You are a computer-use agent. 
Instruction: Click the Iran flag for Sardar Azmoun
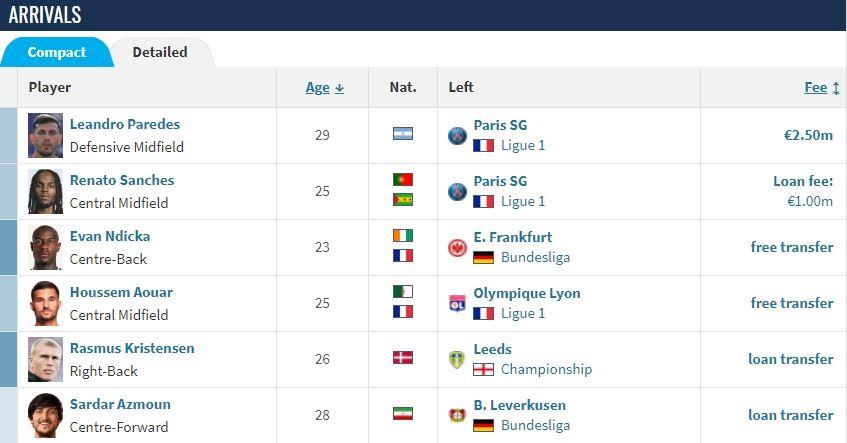click(x=403, y=414)
